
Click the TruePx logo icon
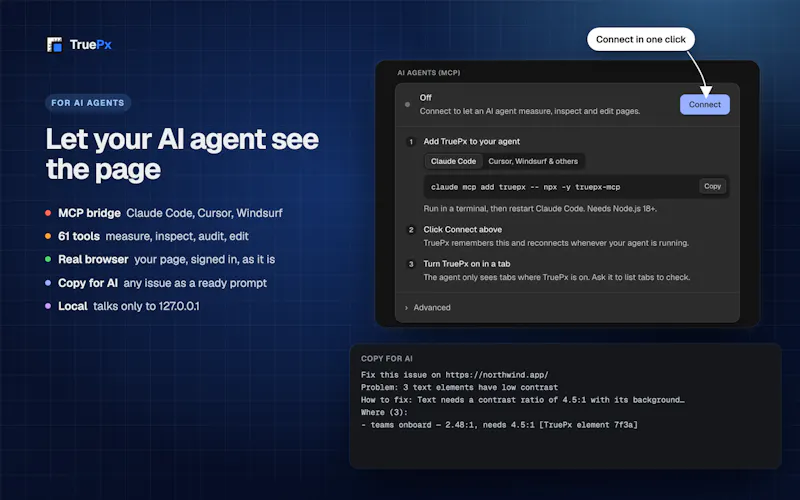tap(54, 45)
